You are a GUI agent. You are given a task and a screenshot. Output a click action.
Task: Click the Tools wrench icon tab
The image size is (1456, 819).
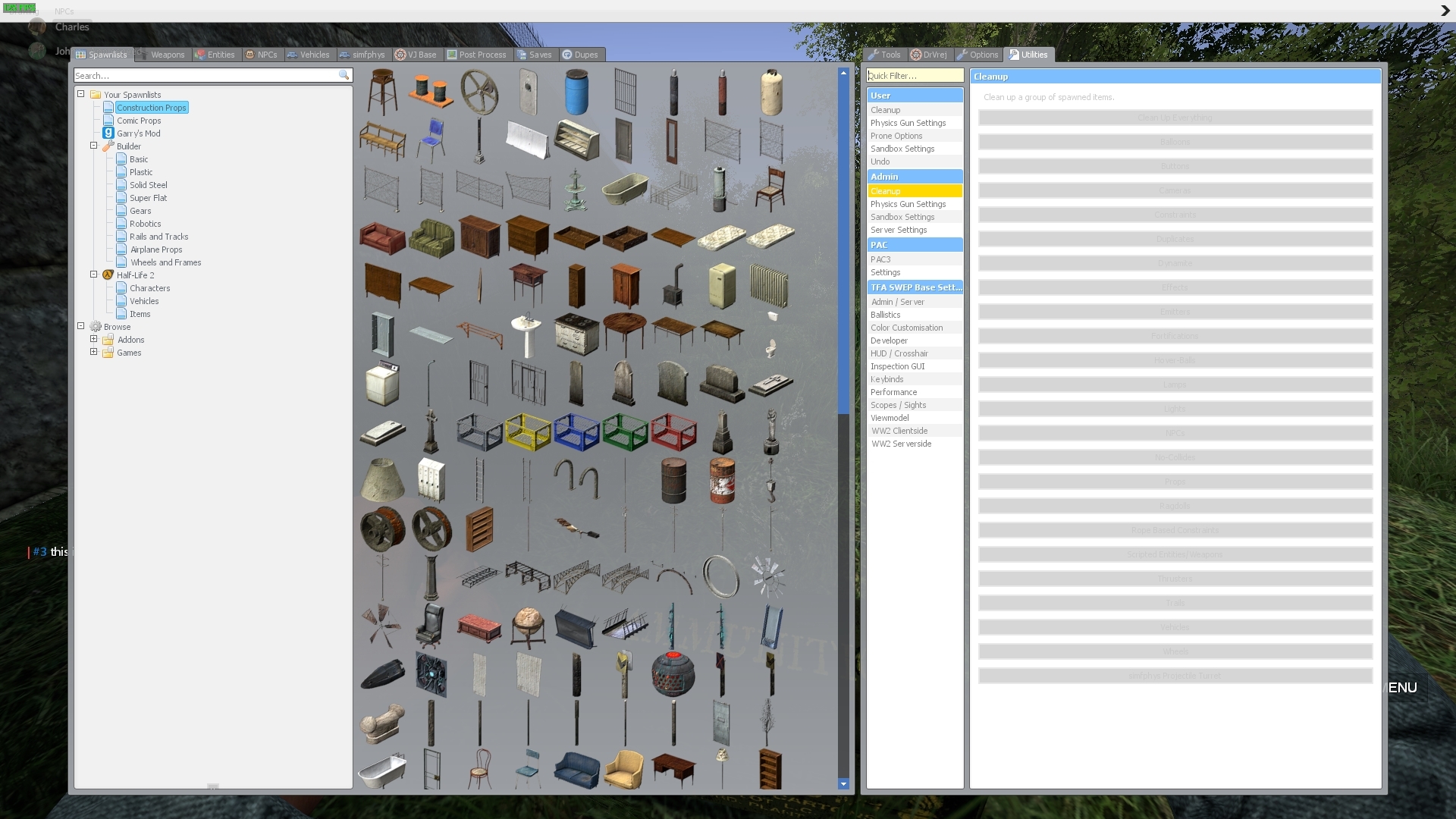[874, 55]
